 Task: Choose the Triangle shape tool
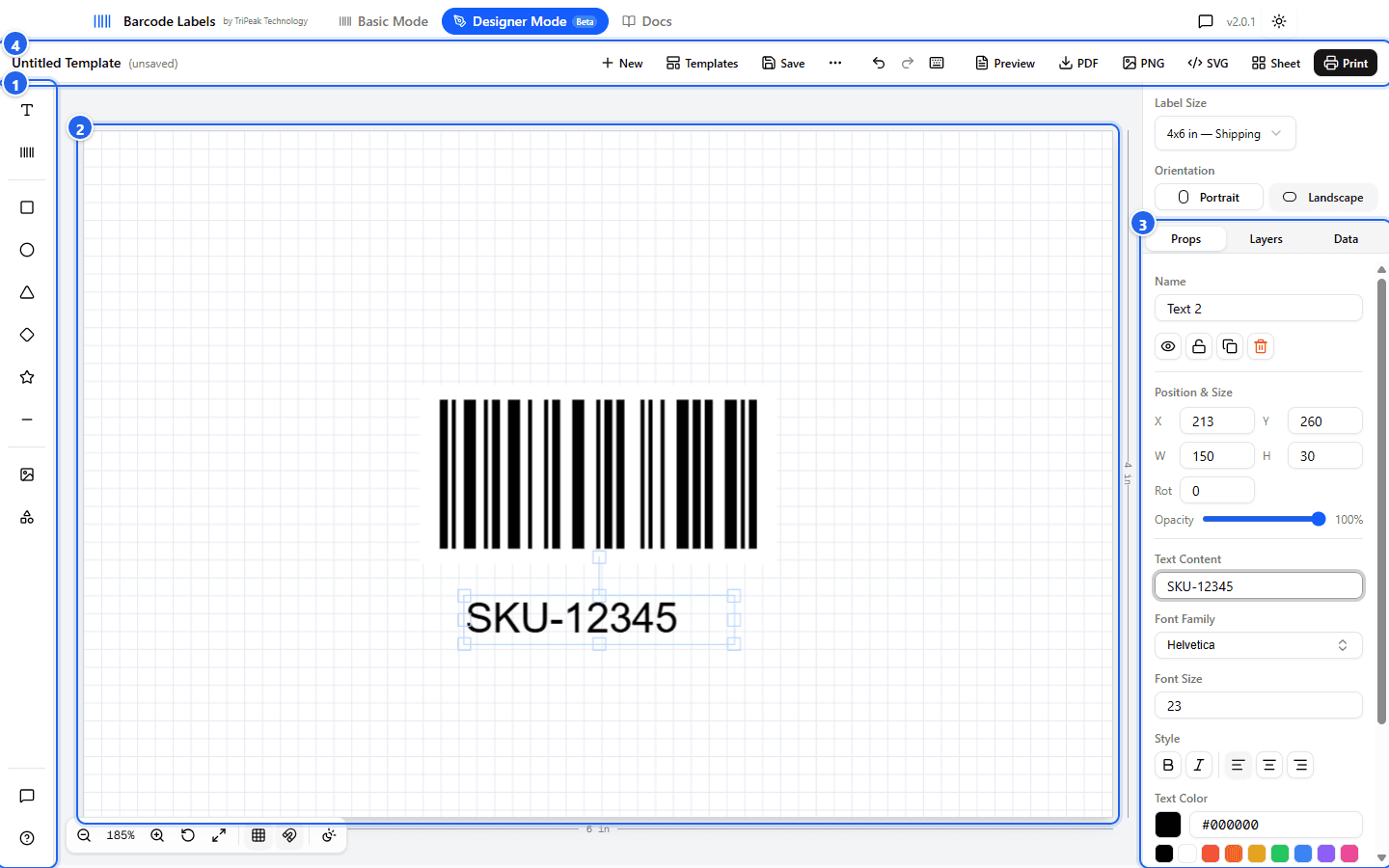coord(27,292)
